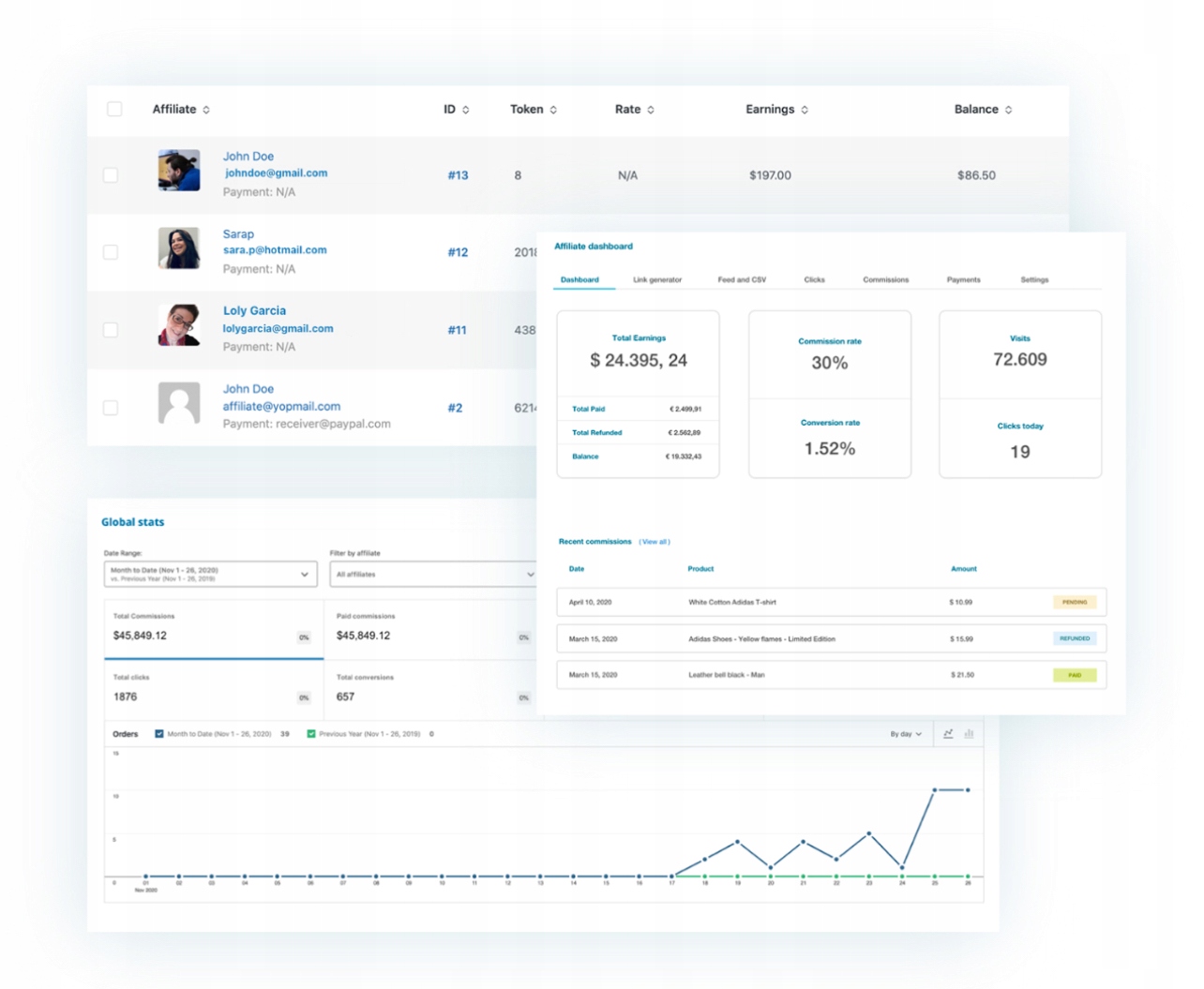Switch to the line chart view
The height and width of the screenshot is (989, 1204).
click(948, 734)
